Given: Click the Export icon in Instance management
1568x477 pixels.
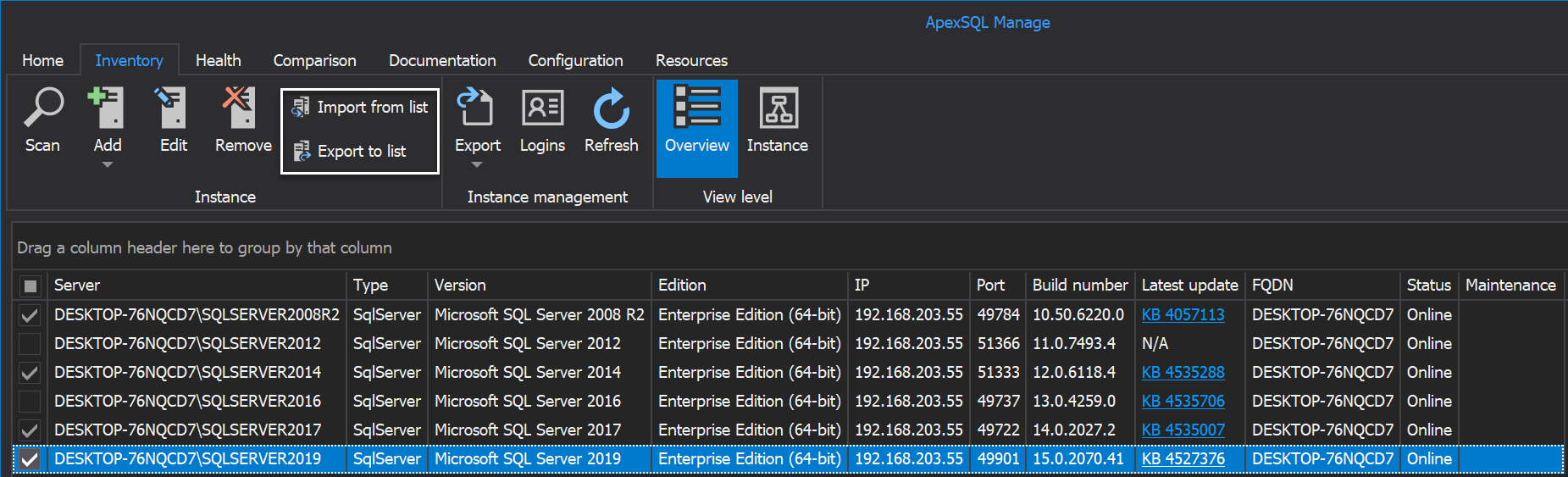Looking at the screenshot, I should 475,108.
